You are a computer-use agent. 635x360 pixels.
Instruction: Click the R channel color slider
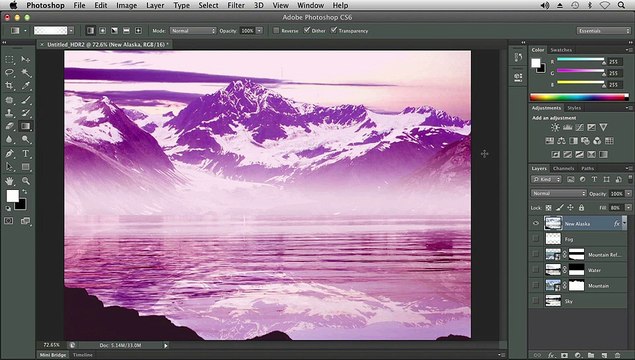tap(581, 60)
